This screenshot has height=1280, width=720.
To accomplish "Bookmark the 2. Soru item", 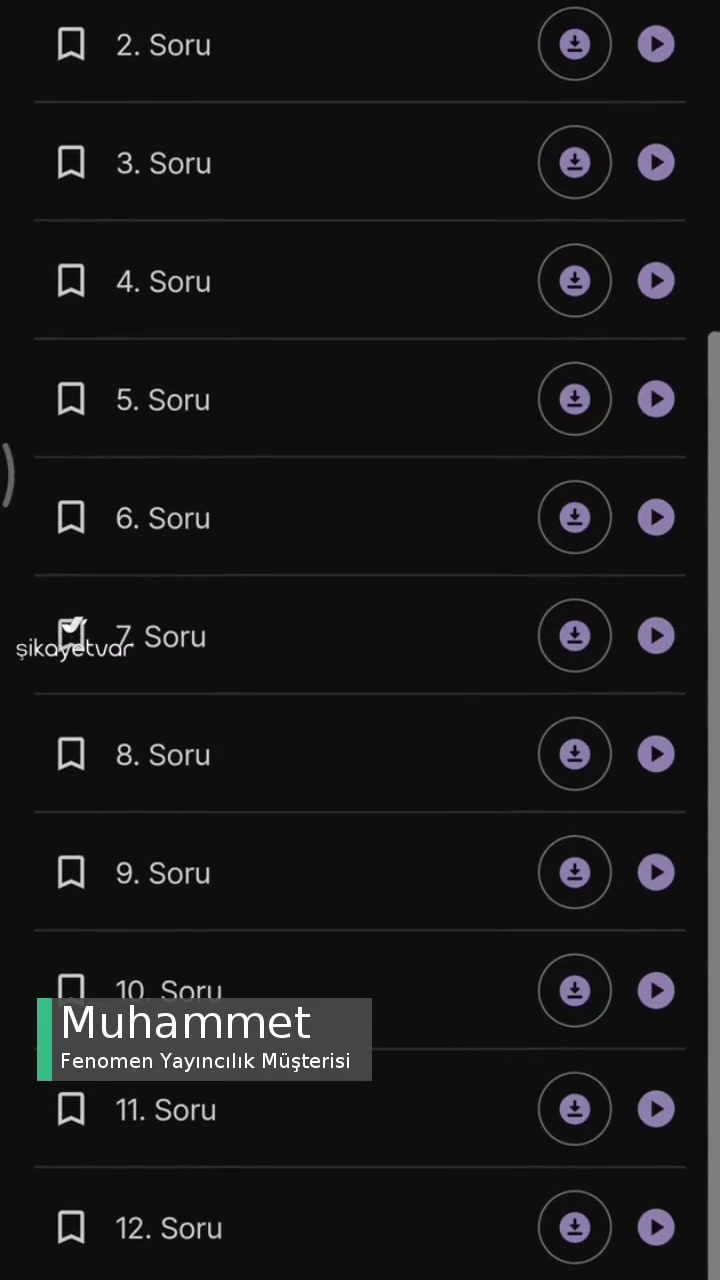I will (71, 44).
